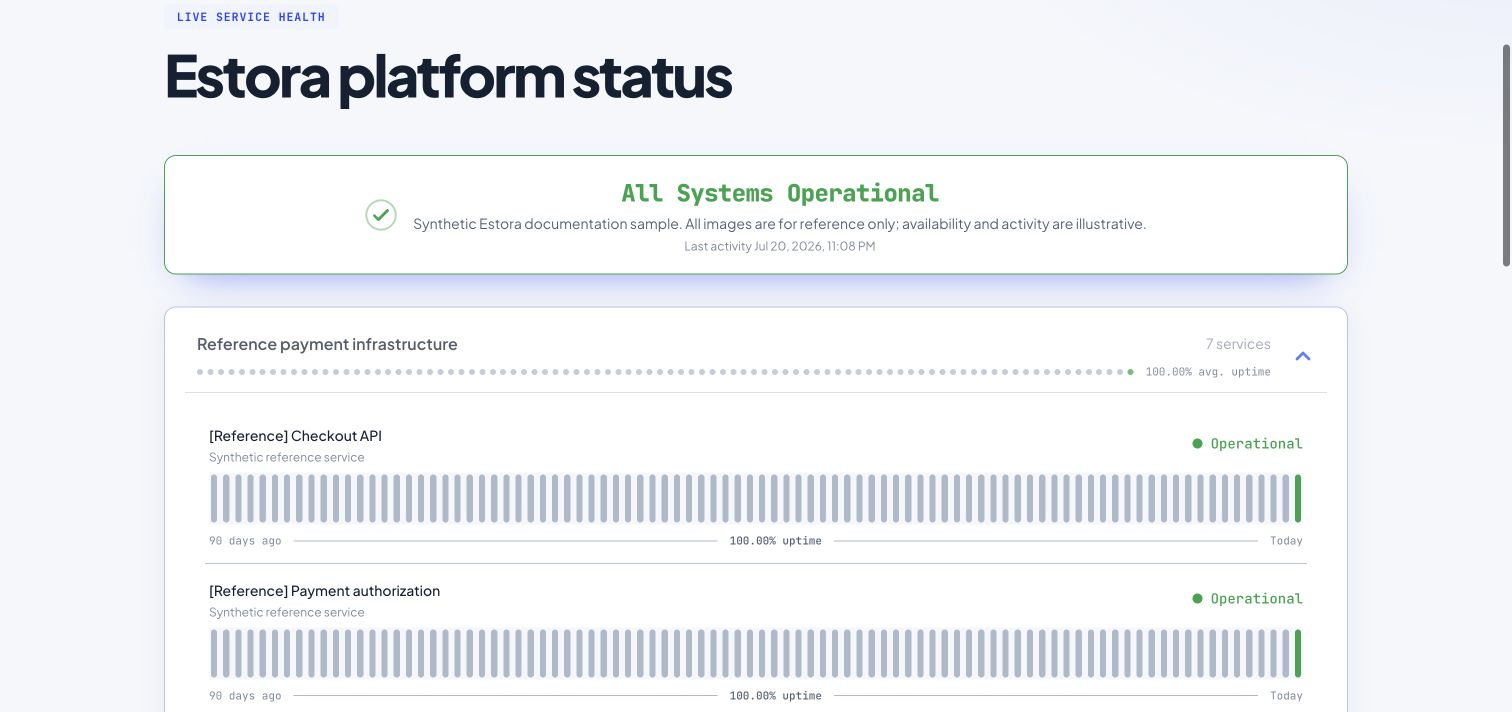This screenshot has height=712, width=1512.
Task: Click the 100.00% avg. uptime label
Action: [1208, 372]
